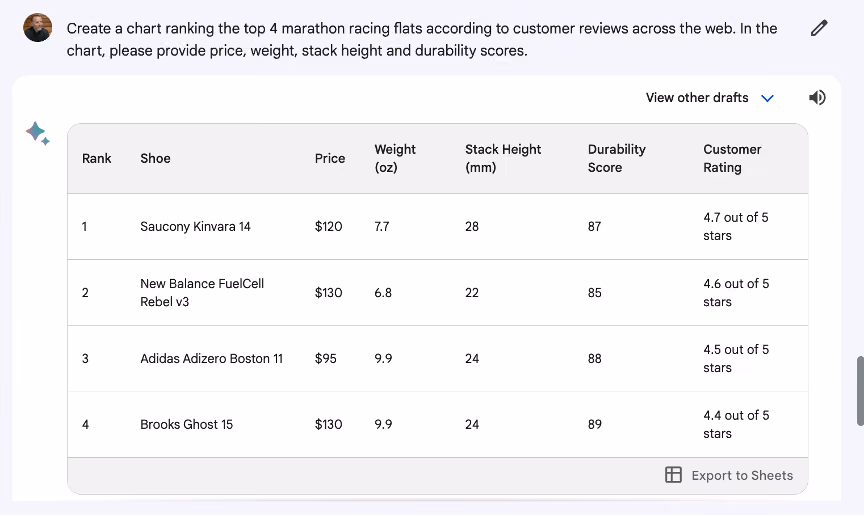Click the read aloud speaker icon
Screen dimensions: 864x516
[x=817, y=98]
